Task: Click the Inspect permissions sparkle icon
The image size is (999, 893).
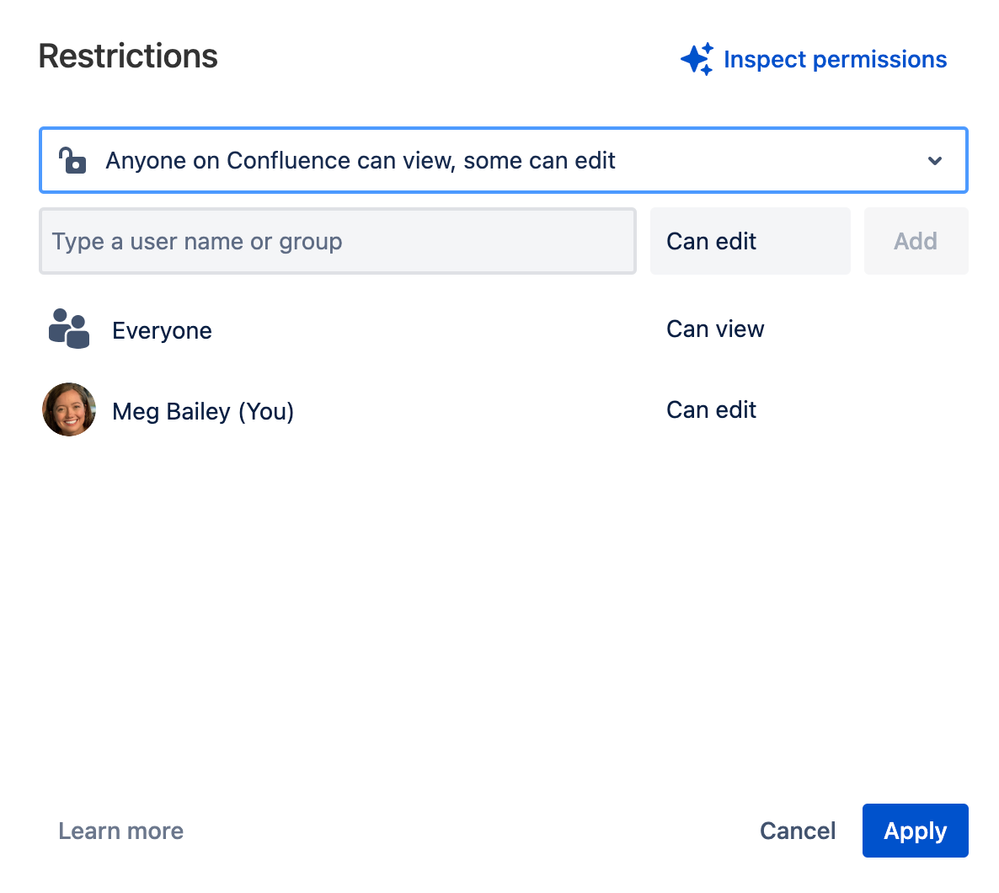Action: click(x=697, y=59)
